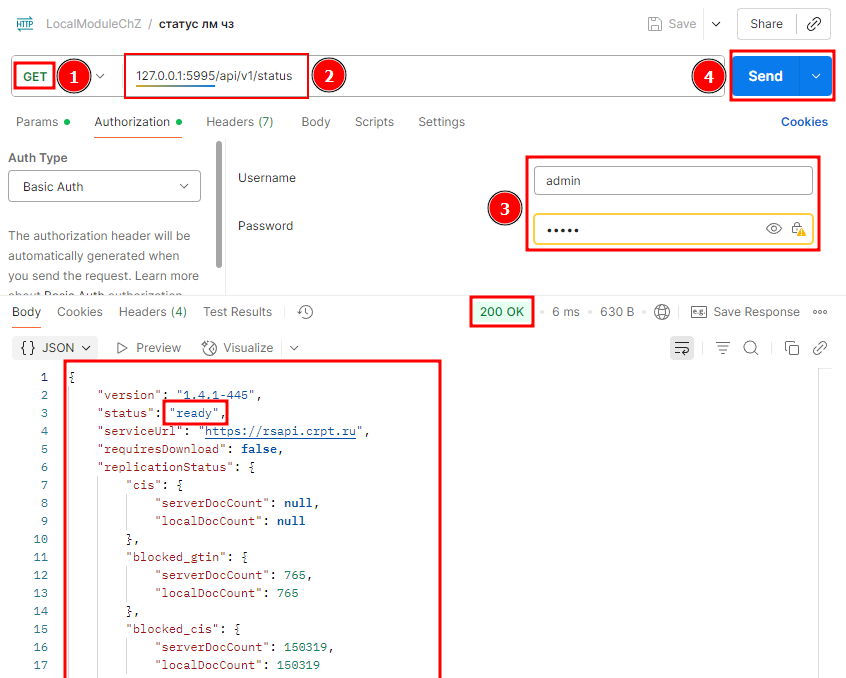Image resolution: width=846 pixels, height=678 pixels.
Task: Expand the arrow next to the Send button
Action: [816, 76]
